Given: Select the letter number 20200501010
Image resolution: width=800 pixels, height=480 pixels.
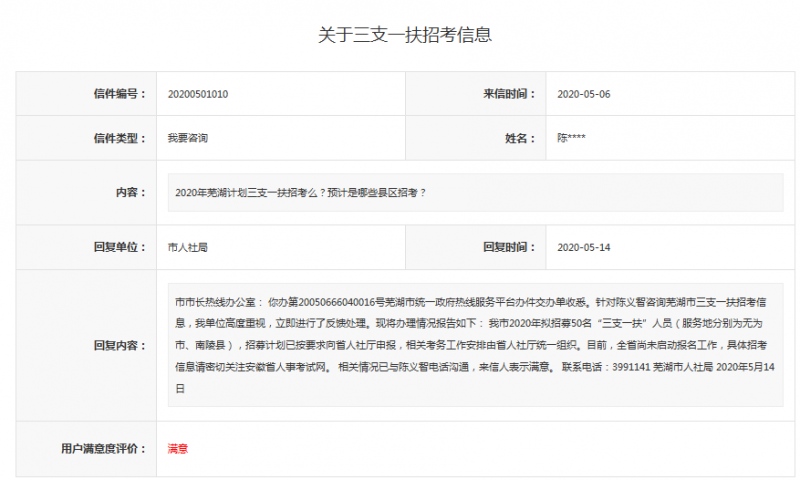Looking at the screenshot, I should 198,94.
